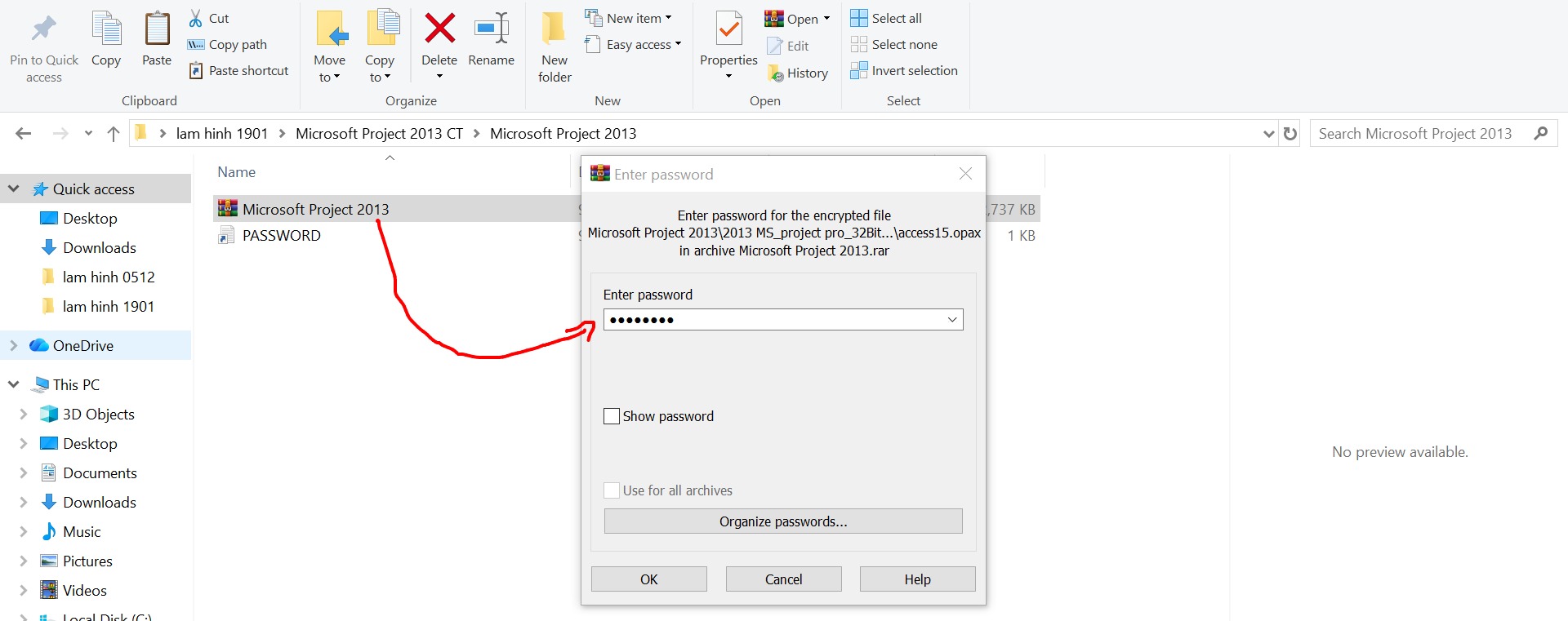Viewport: 1568px width, 621px height.
Task: Select the PASSWORD file in list
Action: [x=282, y=236]
